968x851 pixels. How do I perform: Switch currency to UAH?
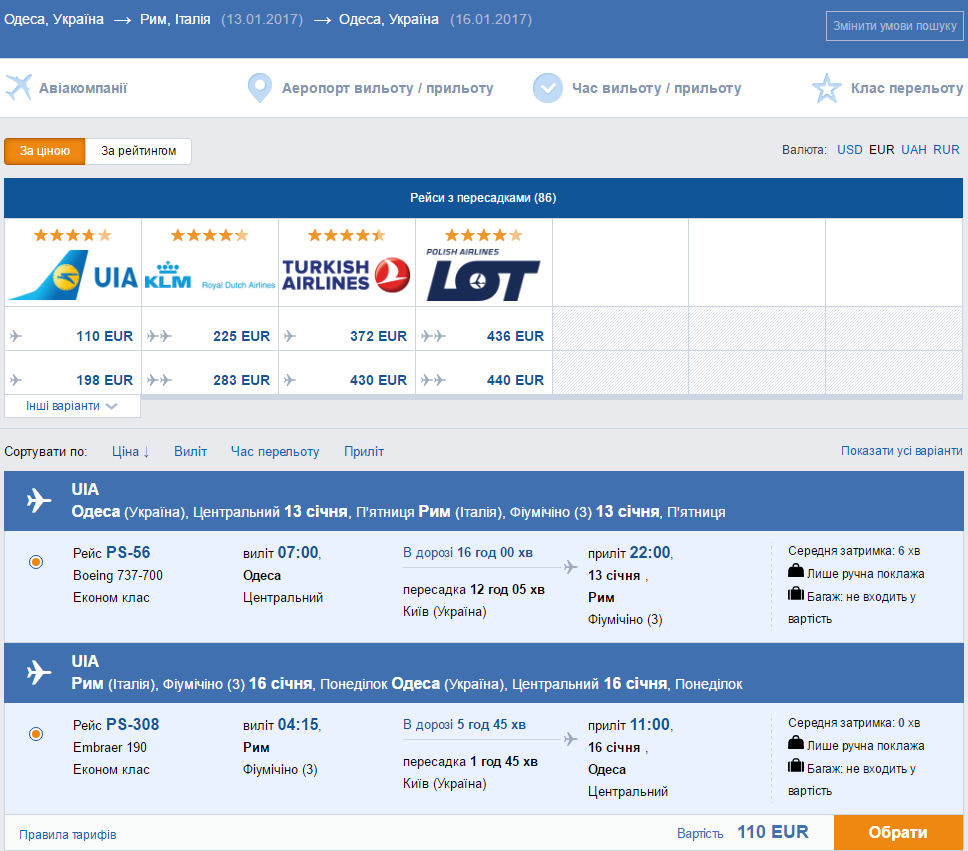914,149
